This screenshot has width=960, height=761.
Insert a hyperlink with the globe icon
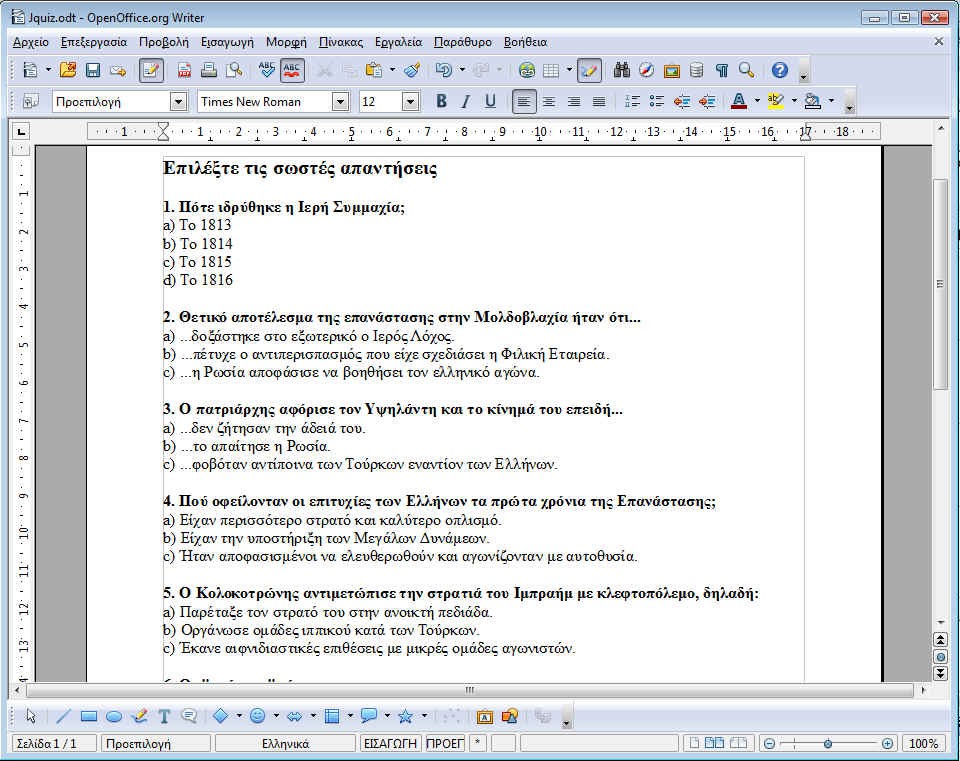click(x=526, y=70)
